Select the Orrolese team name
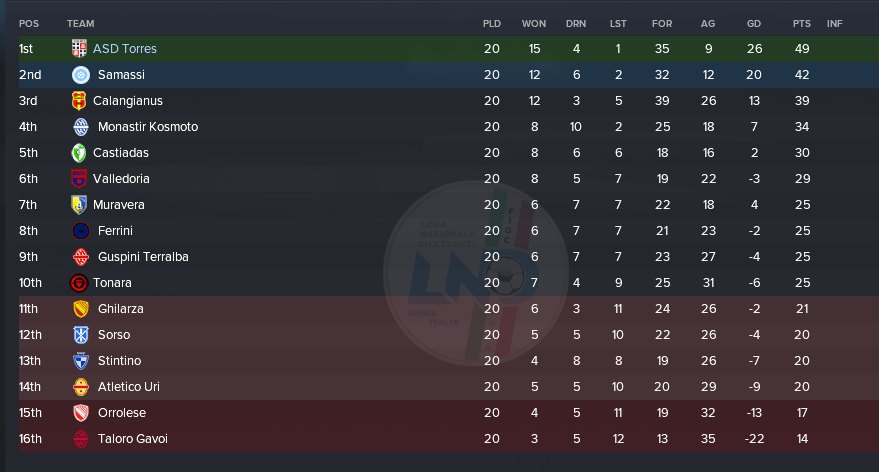879x472 pixels. (122, 413)
